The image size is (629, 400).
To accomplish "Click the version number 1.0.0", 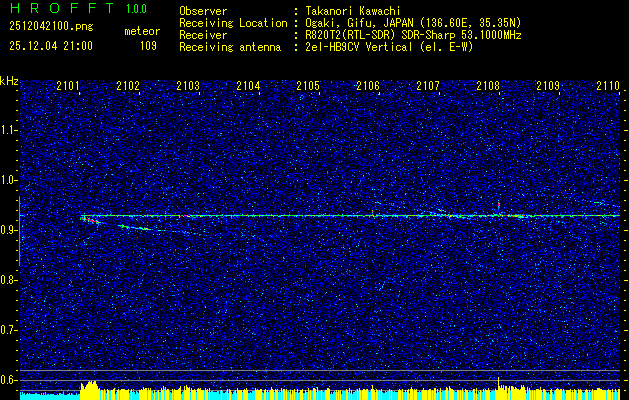I will pyautogui.click(x=136, y=9).
